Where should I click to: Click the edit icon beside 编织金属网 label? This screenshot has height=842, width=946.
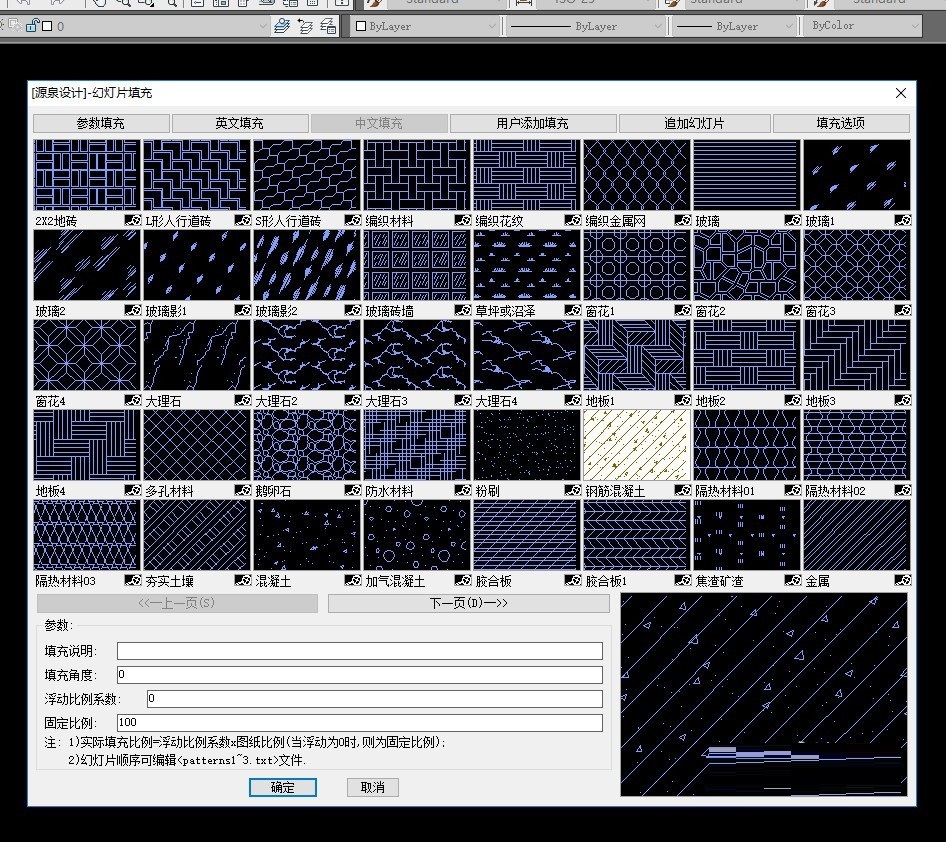[682, 220]
